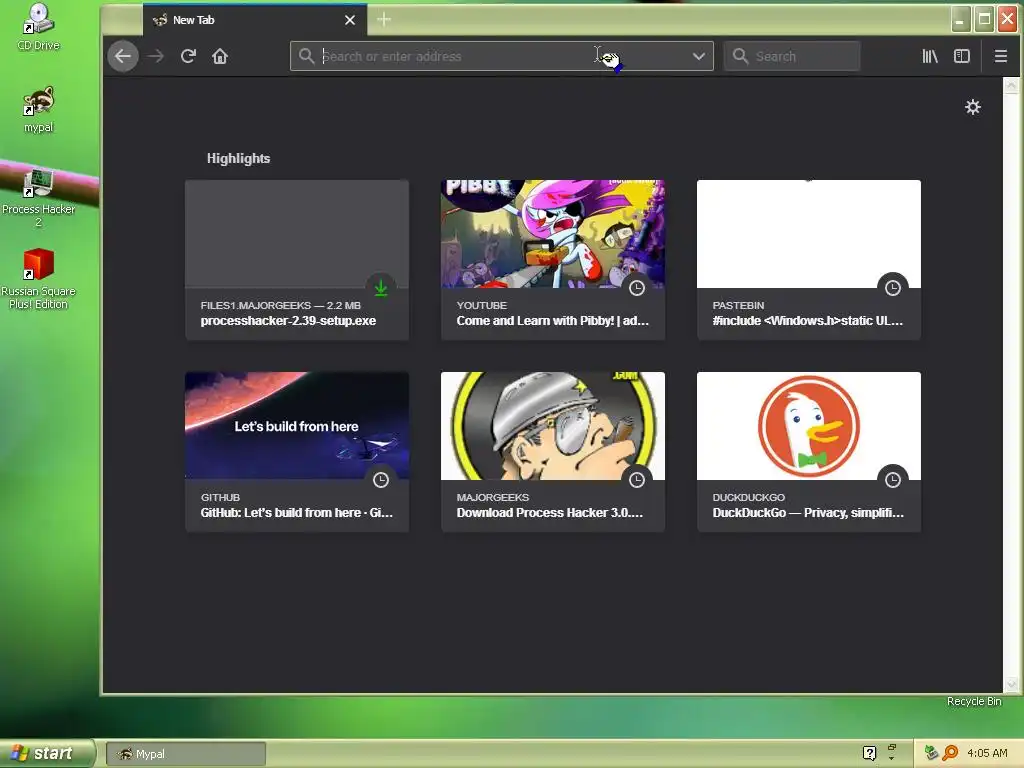Click the magnifier icon in Search box

740,56
